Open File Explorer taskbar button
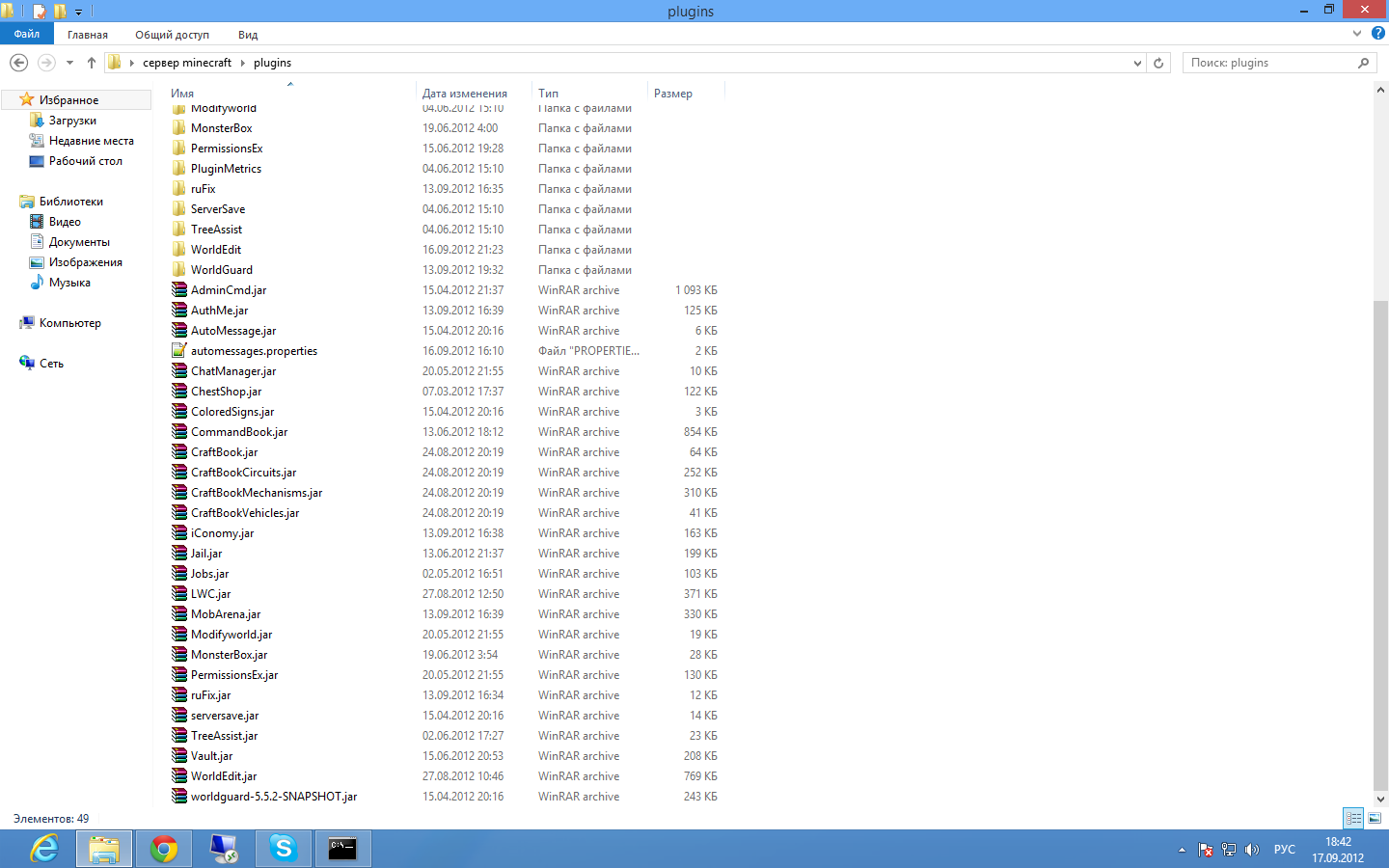 pos(103,849)
